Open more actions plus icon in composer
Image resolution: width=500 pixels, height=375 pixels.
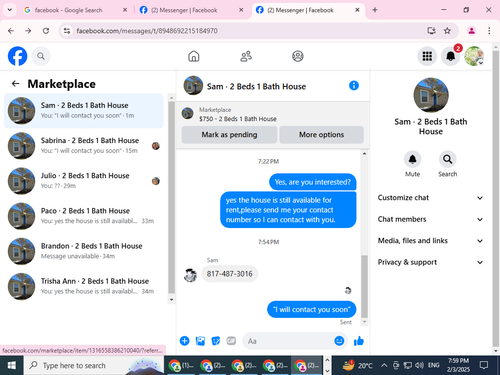184,341
